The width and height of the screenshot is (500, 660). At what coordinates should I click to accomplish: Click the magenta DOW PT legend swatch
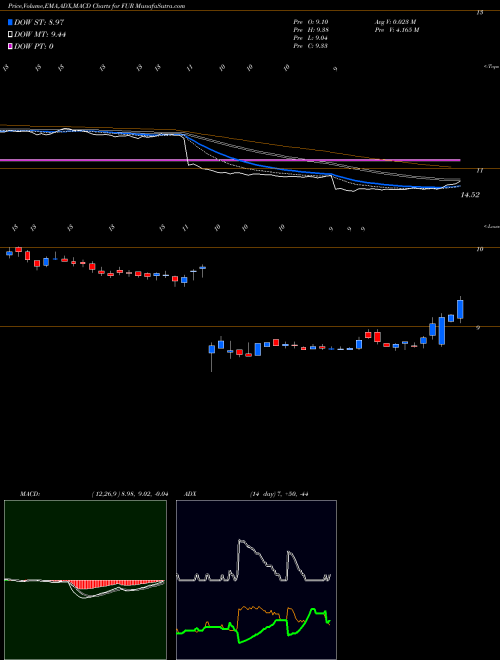(x=10, y=46)
